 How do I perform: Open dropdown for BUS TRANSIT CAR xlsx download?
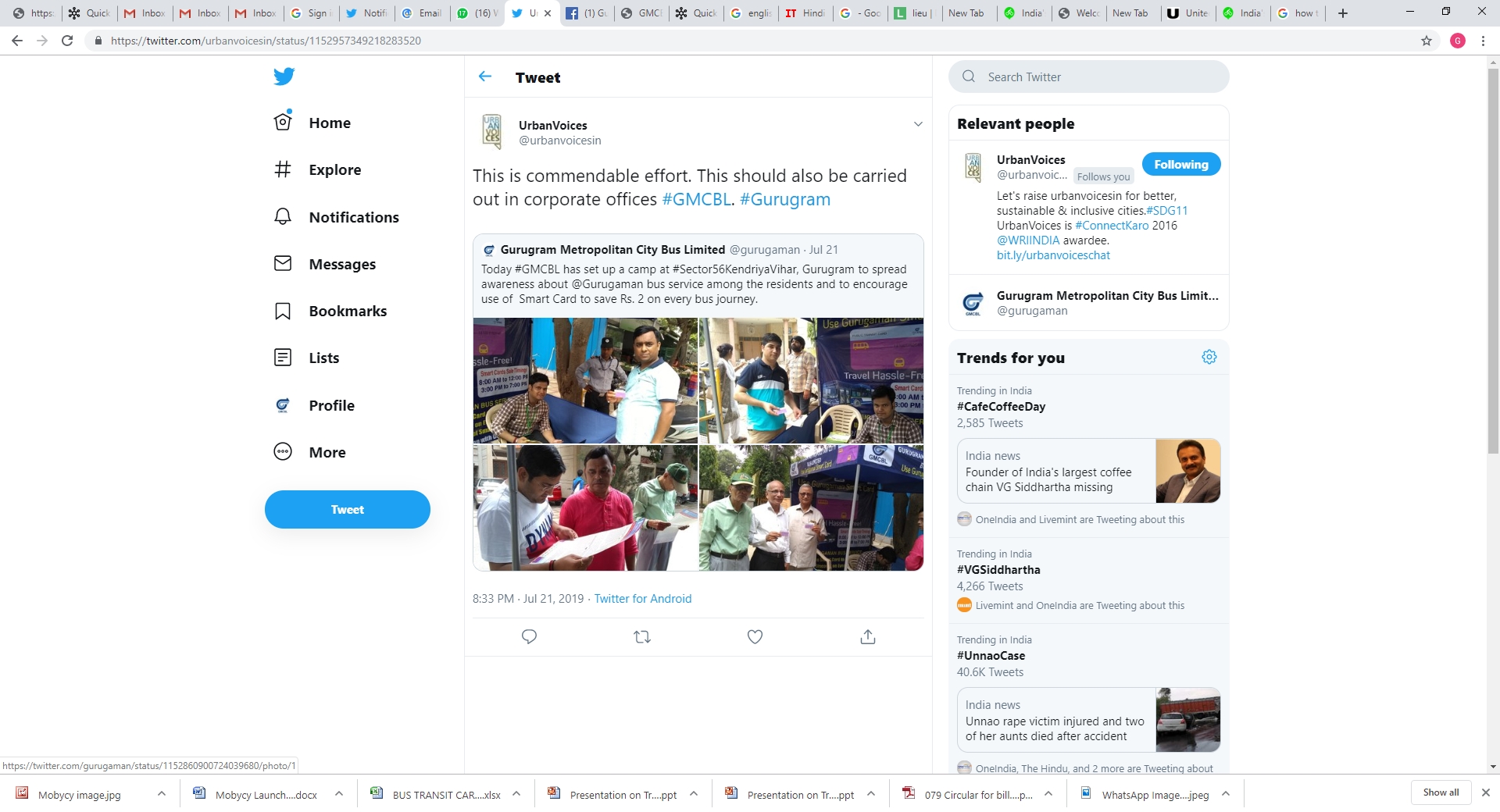tap(516, 794)
